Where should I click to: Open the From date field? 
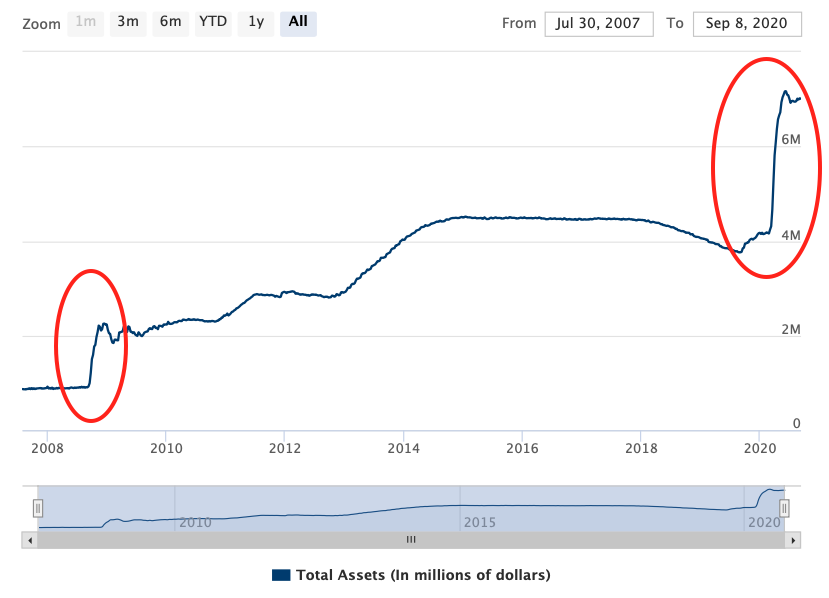coord(598,23)
